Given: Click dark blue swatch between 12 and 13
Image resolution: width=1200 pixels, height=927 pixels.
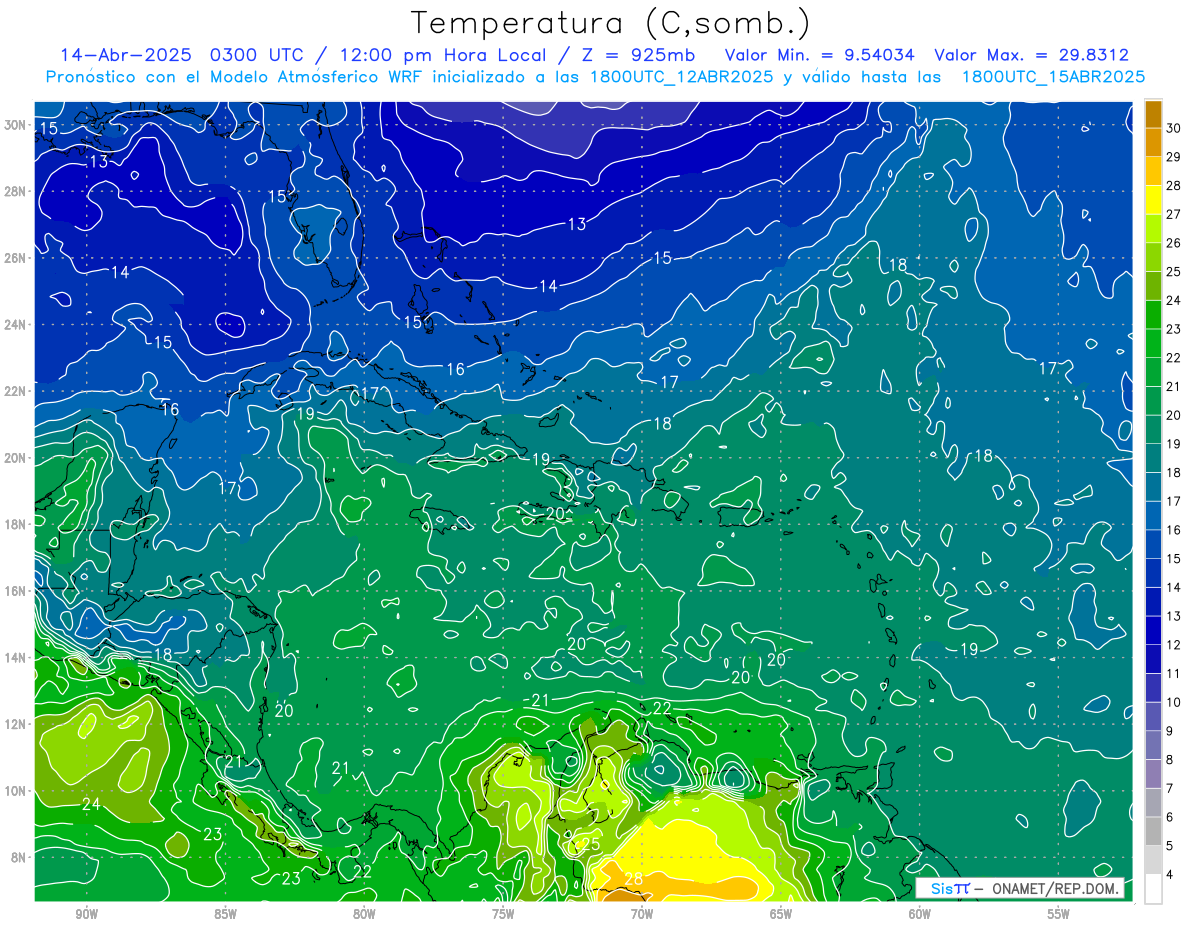Looking at the screenshot, I should (1153, 631).
